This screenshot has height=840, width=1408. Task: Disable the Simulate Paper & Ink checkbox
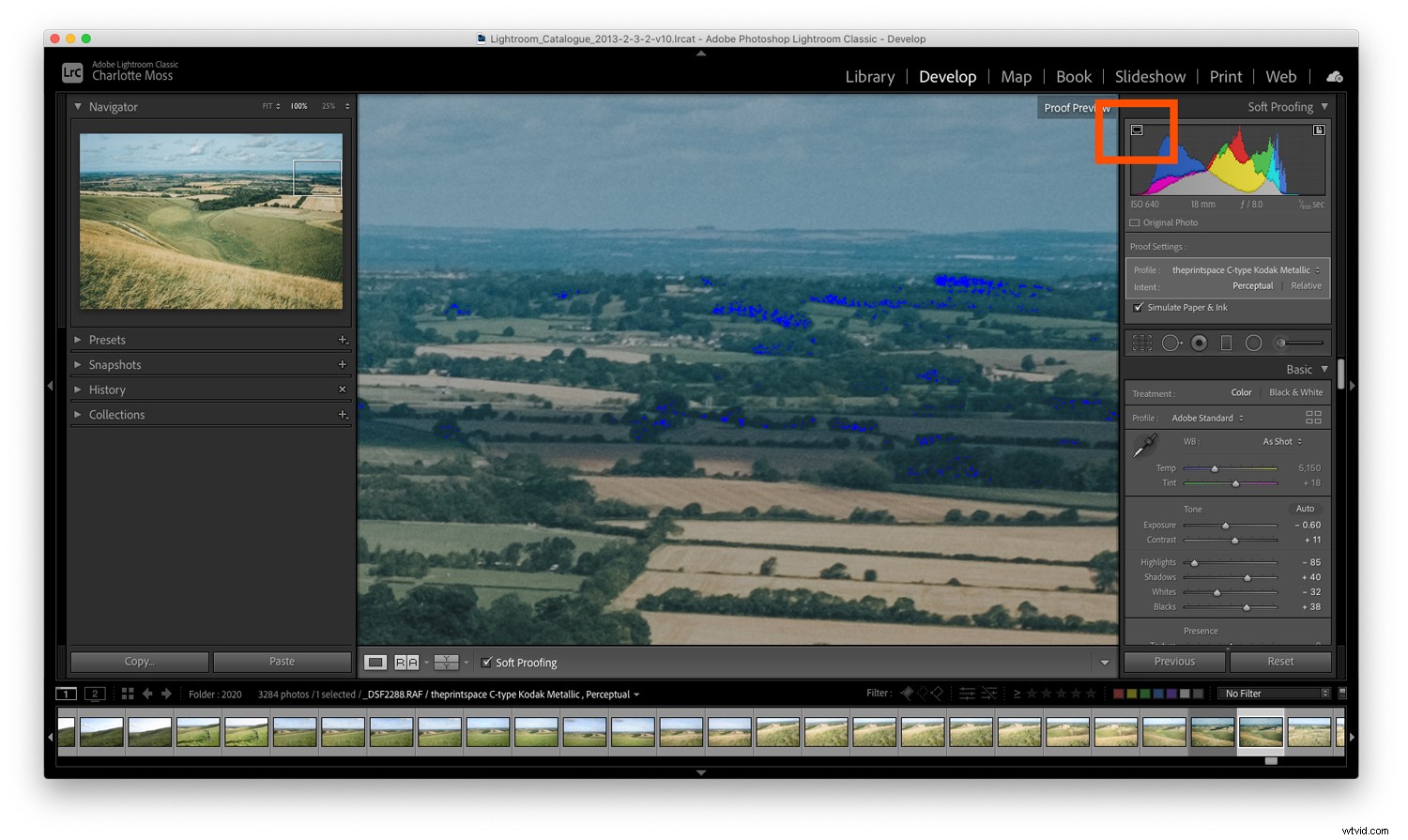pyautogui.click(x=1136, y=307)
